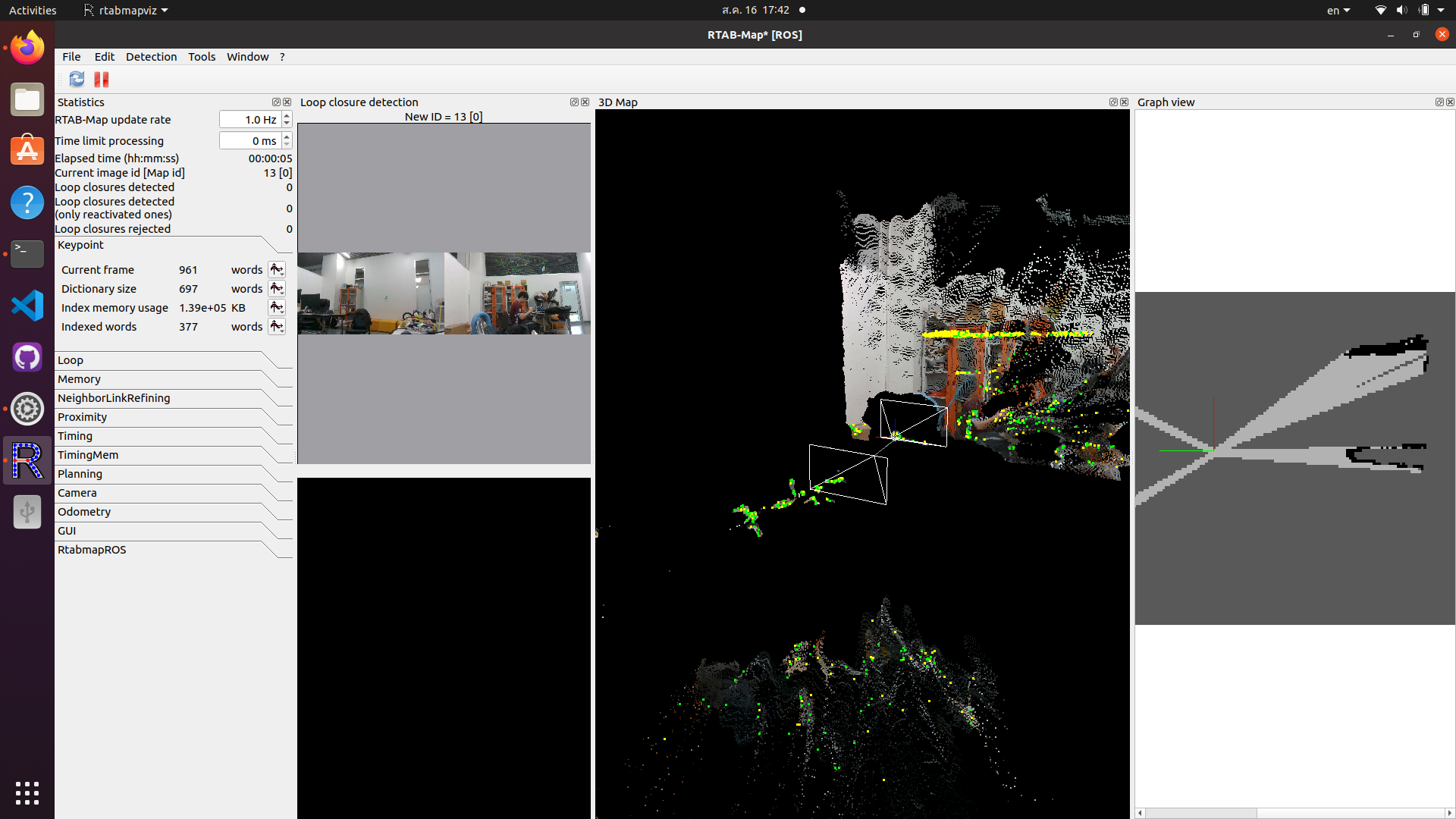The width and height of the screenshot is (1456, 819).
Task: Open the Detection menu
Action: point(151,57)
